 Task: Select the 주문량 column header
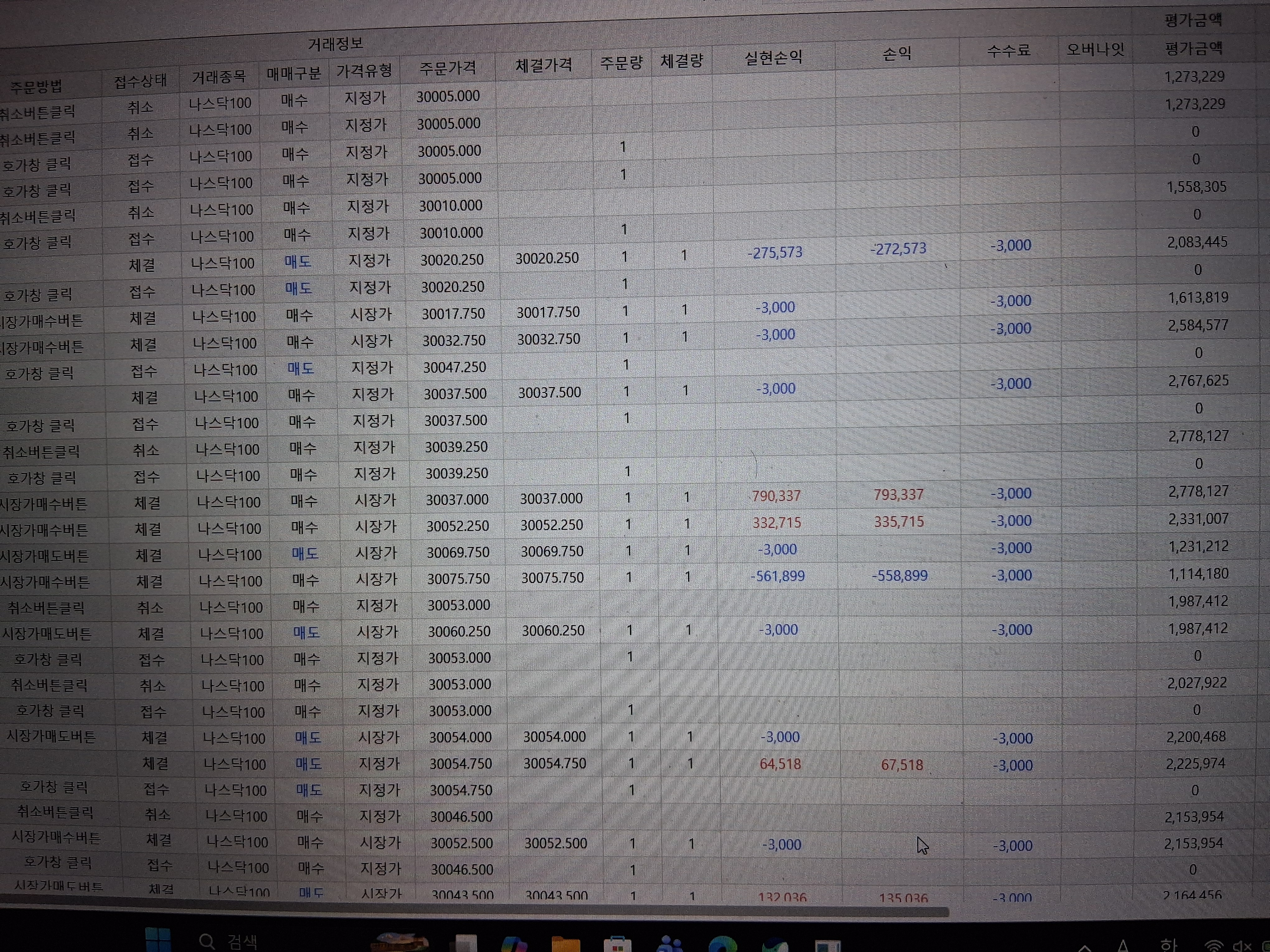[x=621, y=62]
